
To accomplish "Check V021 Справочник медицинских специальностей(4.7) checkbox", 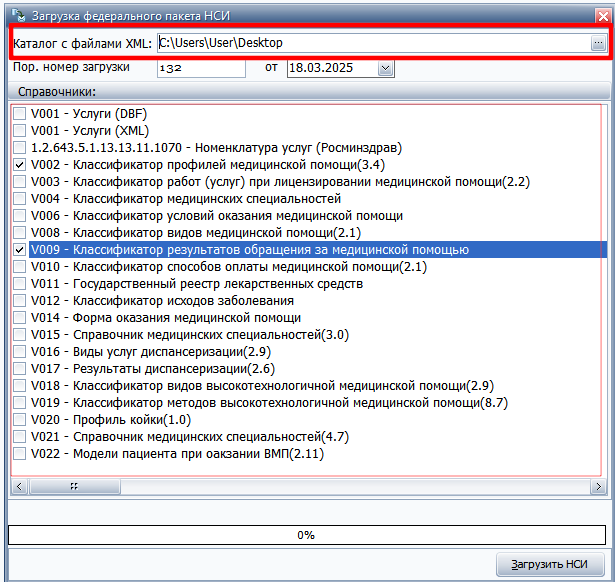I will click(19, 436).
